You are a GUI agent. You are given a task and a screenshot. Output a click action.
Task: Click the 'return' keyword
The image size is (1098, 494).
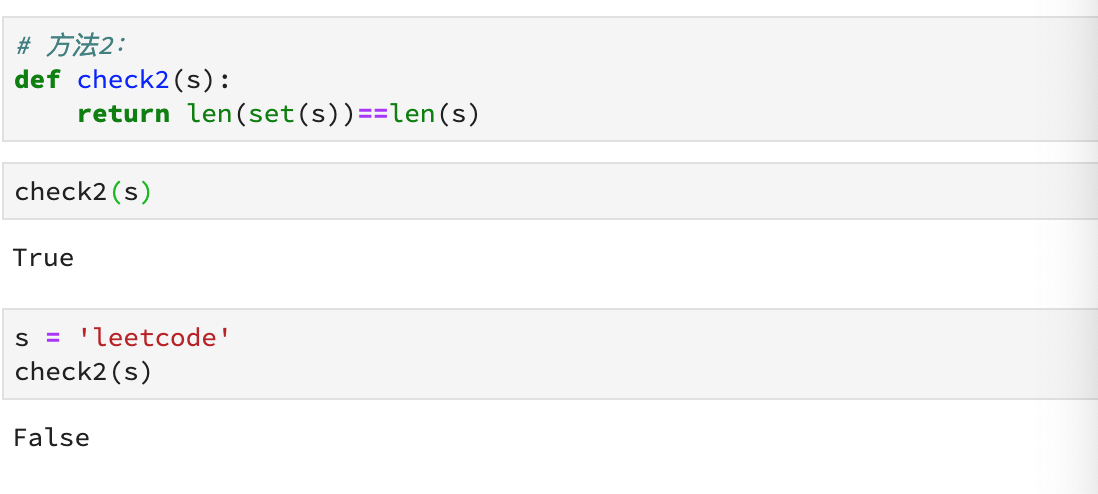[x=123, y=114]
